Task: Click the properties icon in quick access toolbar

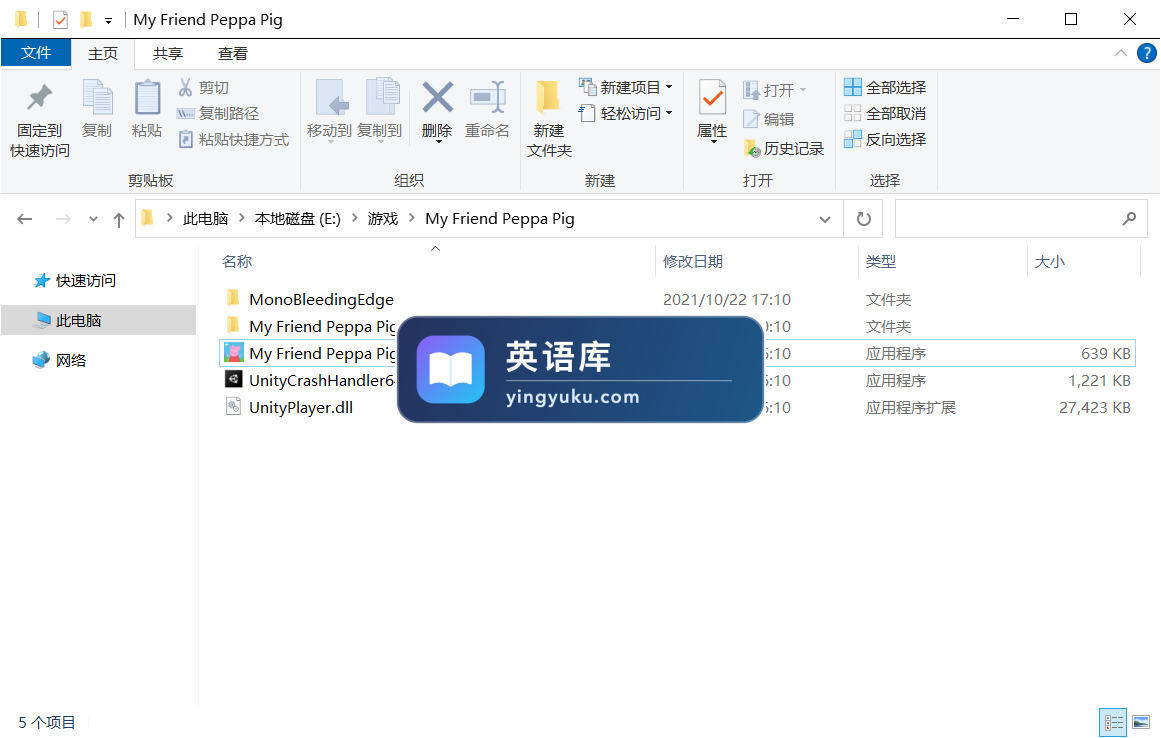Action: (60, 20)
